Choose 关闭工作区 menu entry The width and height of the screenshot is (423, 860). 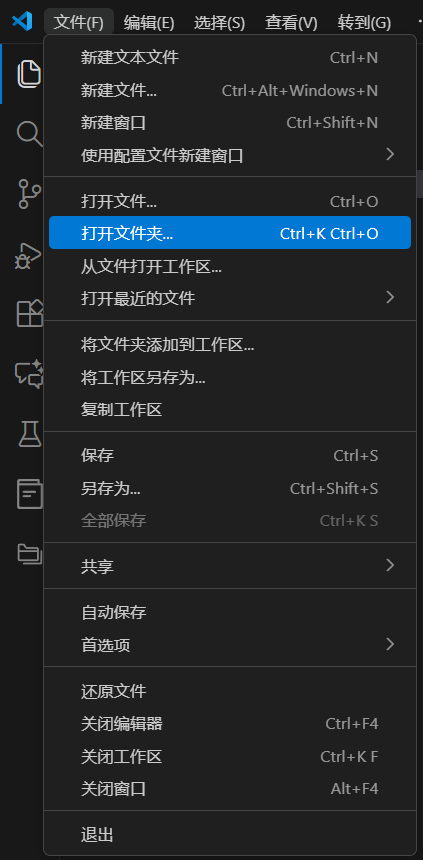pos(229,757)
